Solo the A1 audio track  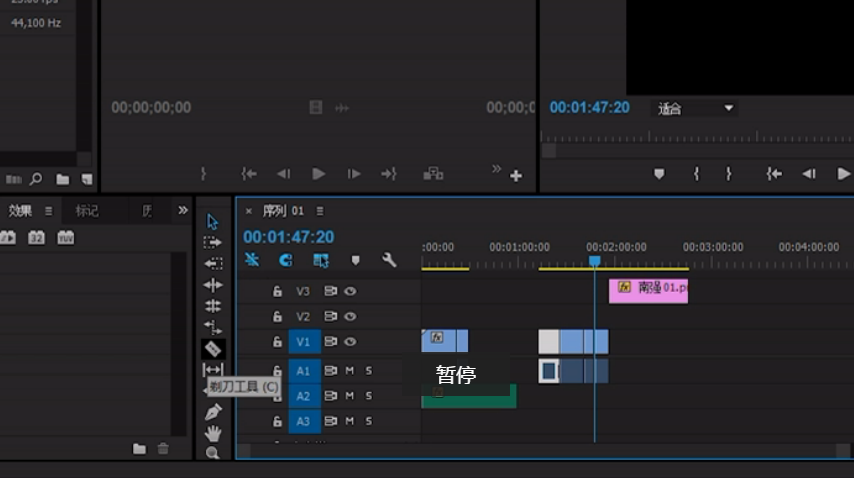pyautogui.click(x=369, y=371)
